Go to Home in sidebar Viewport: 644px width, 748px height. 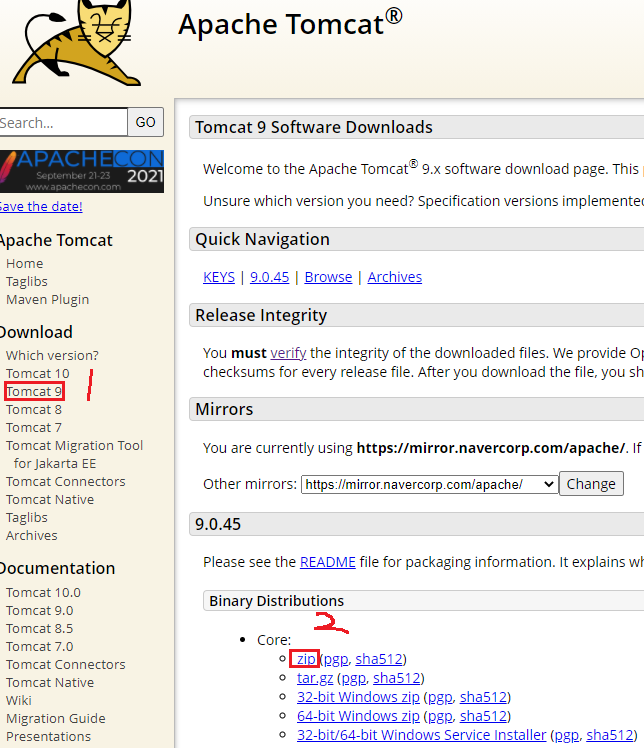[25, 263]
